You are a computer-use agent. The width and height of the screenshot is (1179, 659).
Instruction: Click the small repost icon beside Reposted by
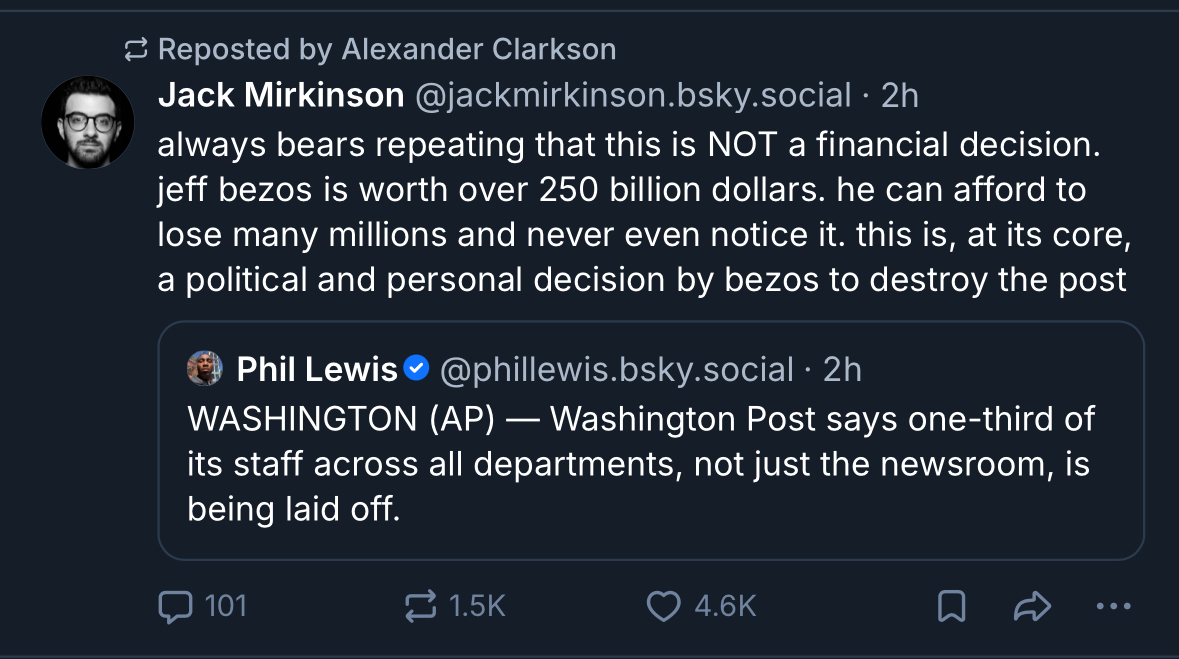click(x=135, y=48)
